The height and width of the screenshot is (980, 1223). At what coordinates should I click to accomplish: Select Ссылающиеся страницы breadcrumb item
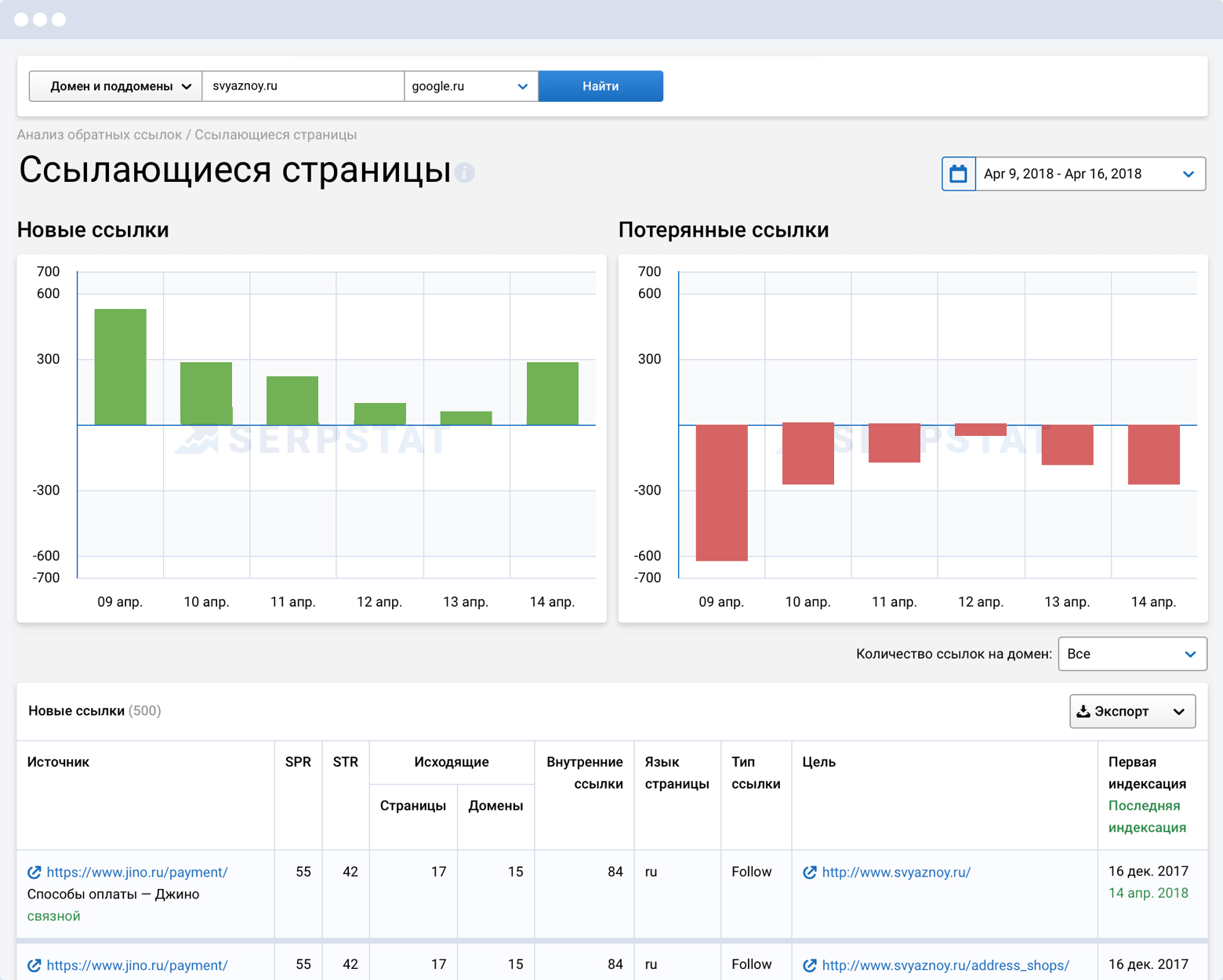point(275,135)
